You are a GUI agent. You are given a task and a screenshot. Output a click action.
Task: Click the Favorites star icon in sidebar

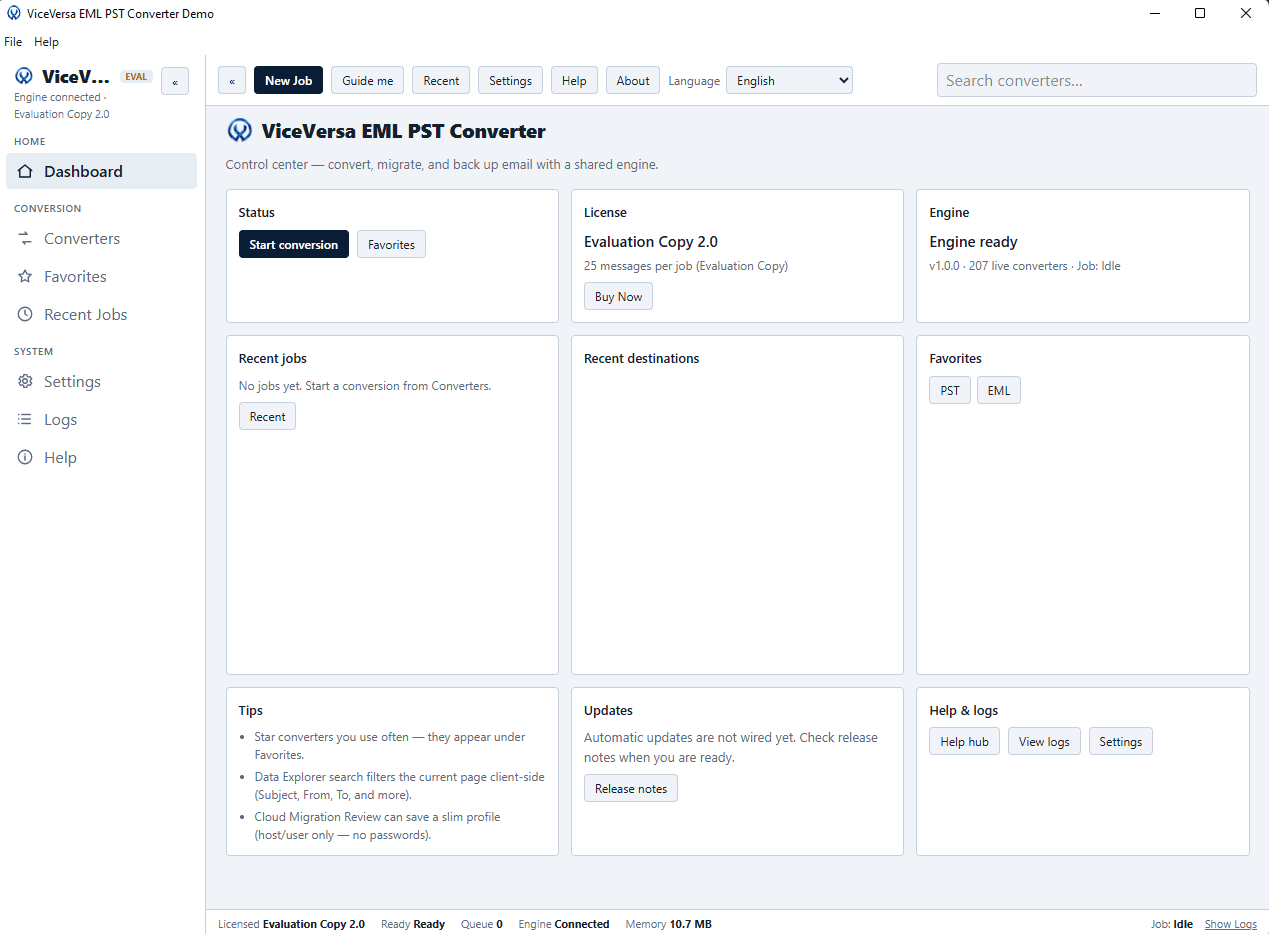[x=26, y=276]
